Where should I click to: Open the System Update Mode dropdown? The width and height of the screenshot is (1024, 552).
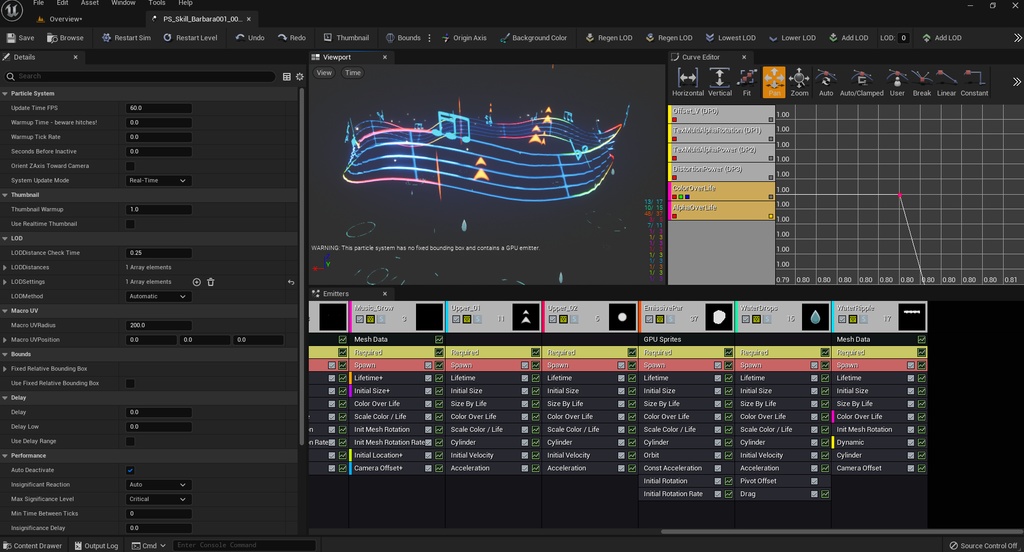158,181
